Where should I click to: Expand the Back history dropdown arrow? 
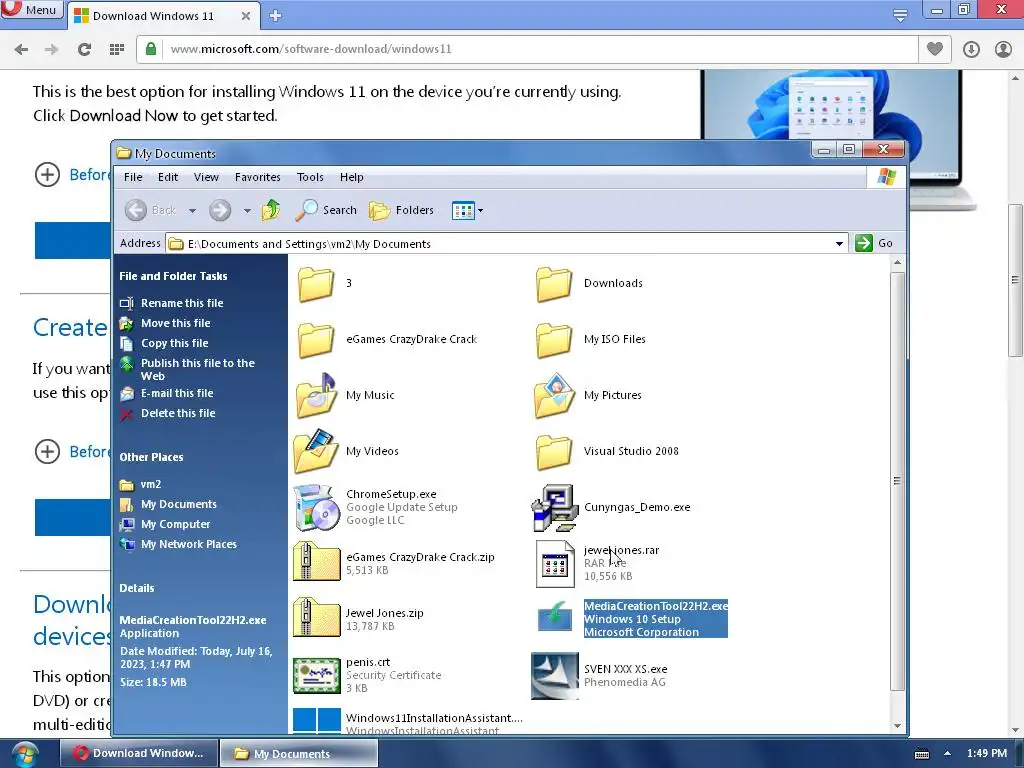click(192, 211)
